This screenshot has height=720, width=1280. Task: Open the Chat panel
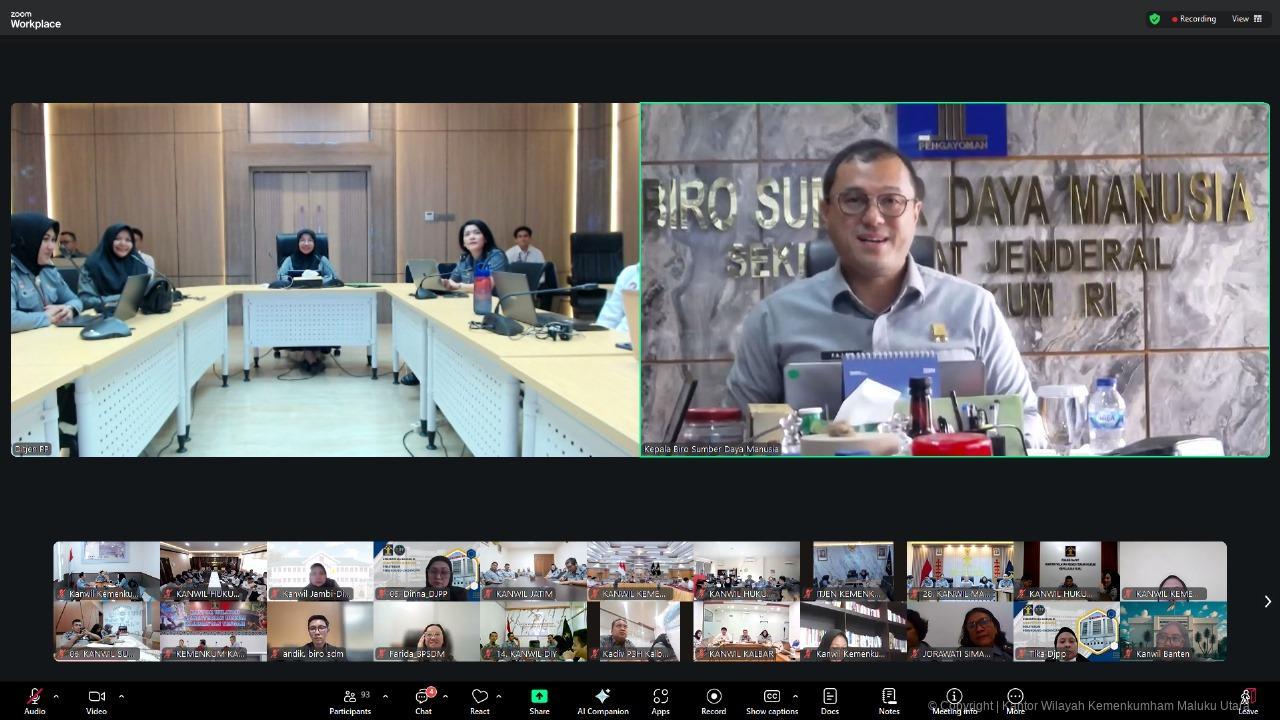click(423, 697)
